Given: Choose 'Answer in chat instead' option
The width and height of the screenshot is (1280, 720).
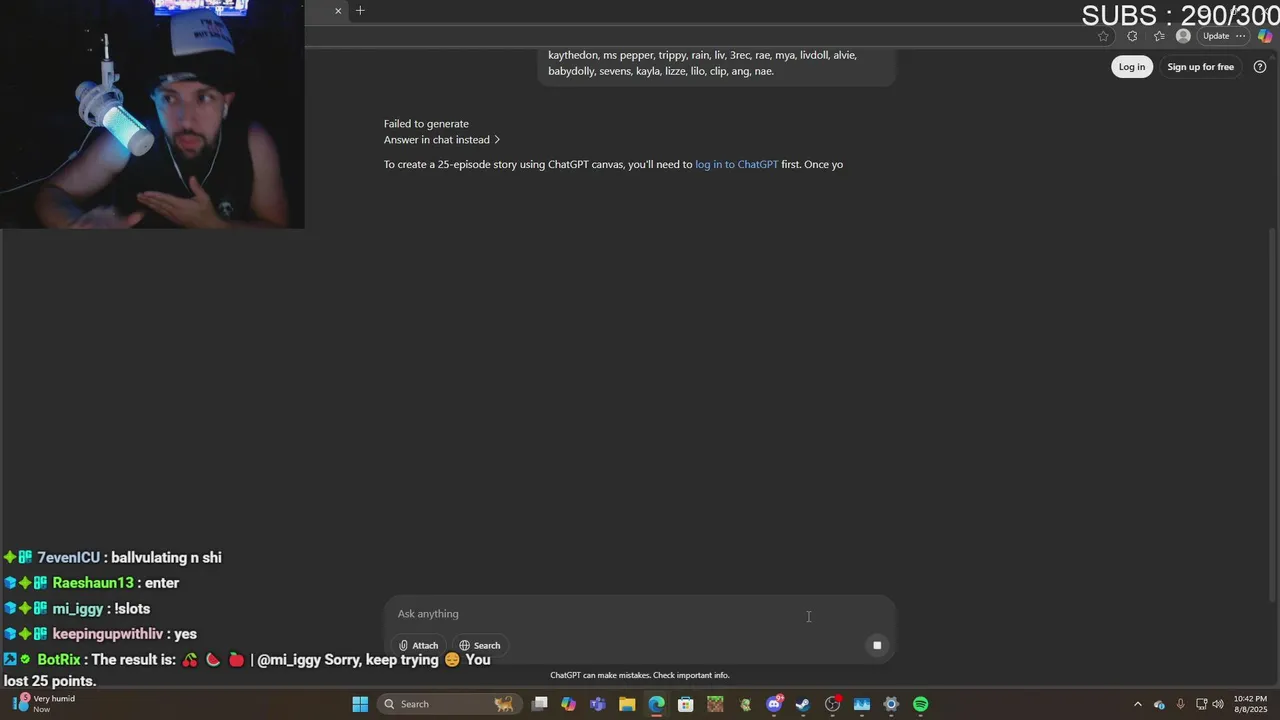Looking at the screenshot, I should click(x=442, y=140).
